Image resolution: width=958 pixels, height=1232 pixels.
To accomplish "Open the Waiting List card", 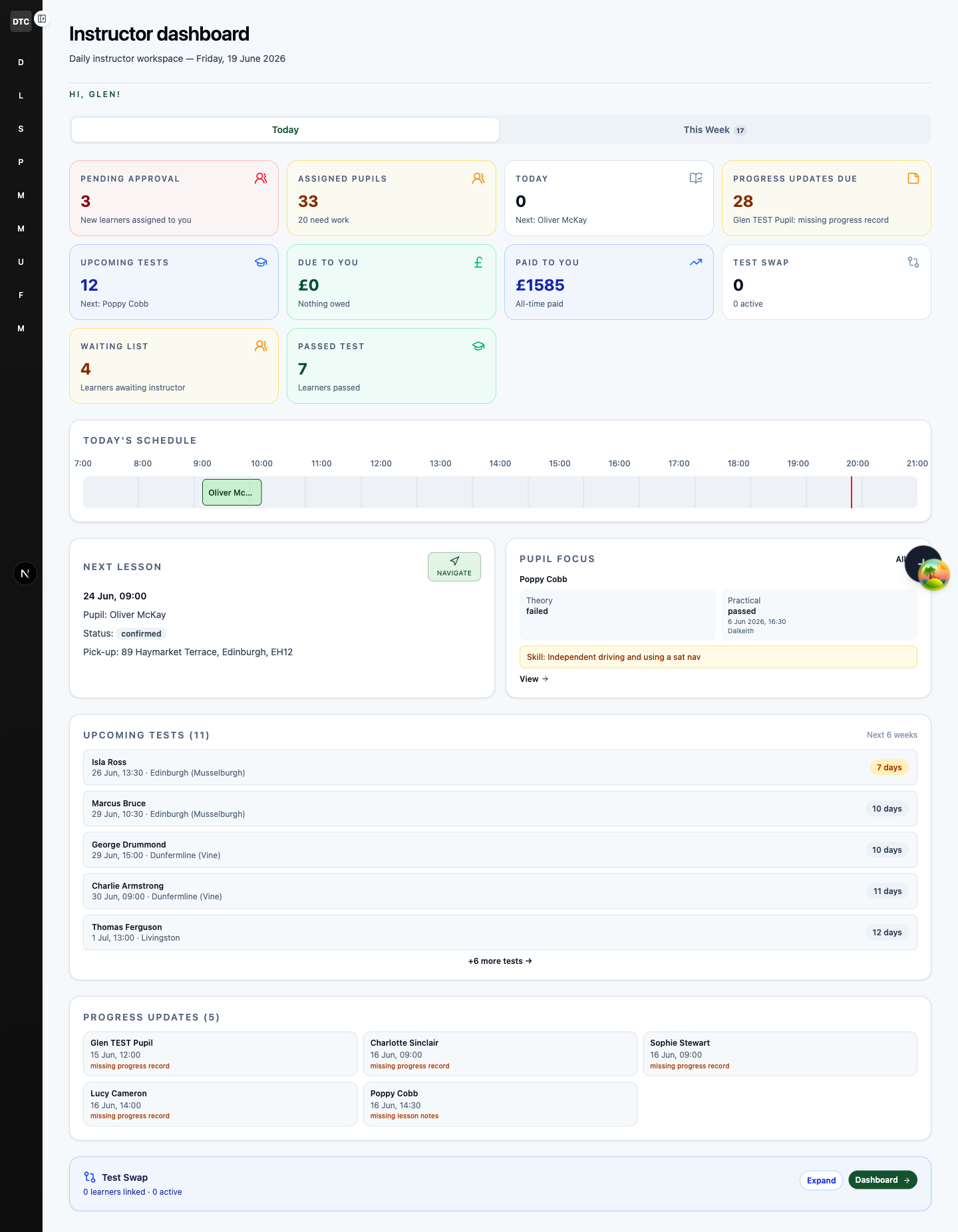I will click(174, 366).
